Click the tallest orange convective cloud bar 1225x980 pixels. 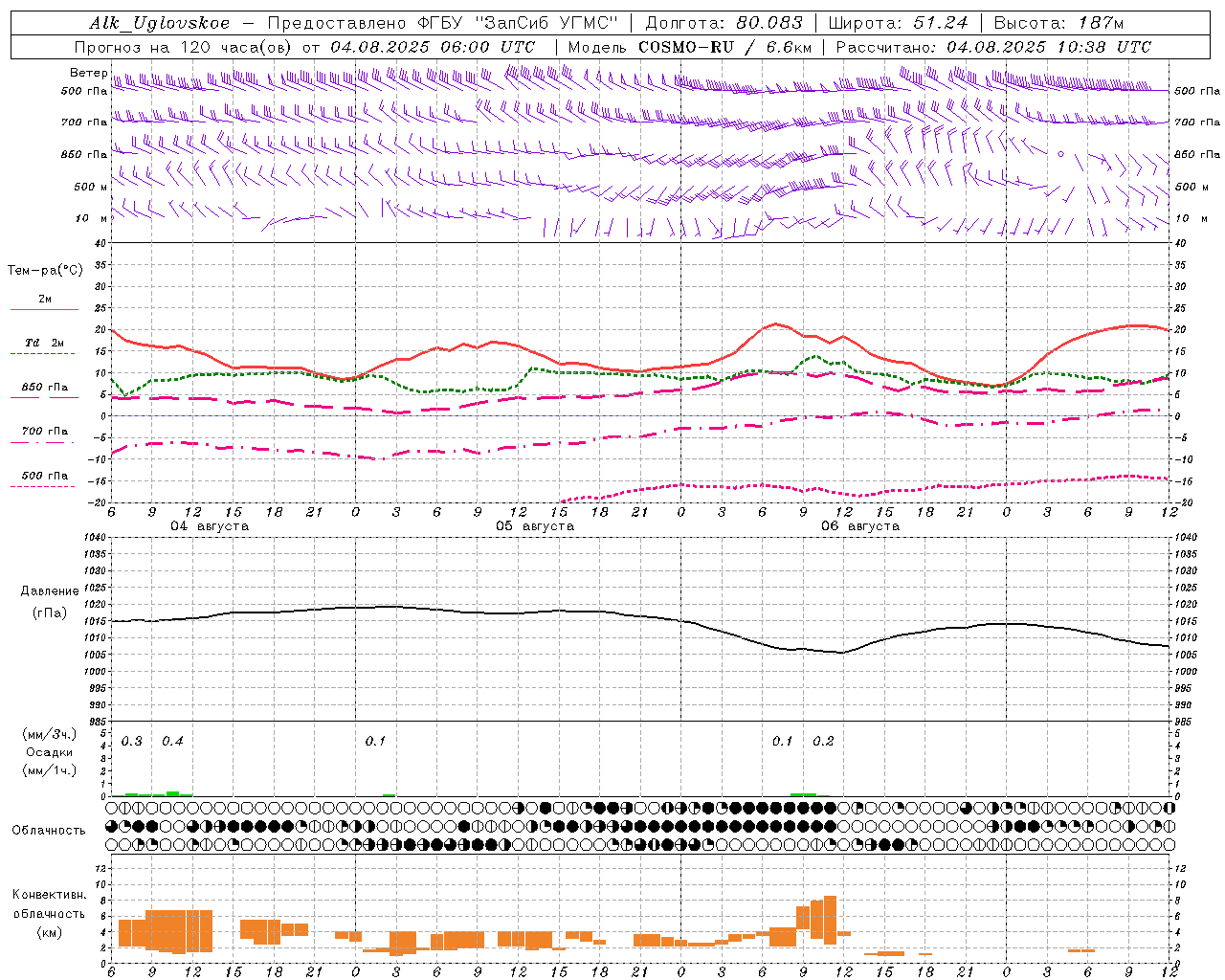(x=830, y=922)
